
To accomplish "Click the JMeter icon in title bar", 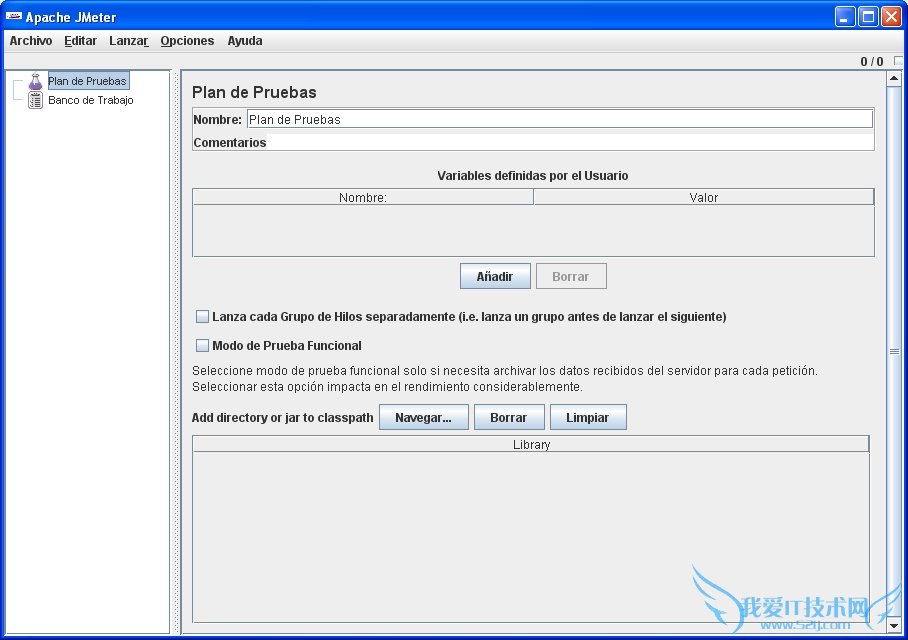I will (14, 17).
